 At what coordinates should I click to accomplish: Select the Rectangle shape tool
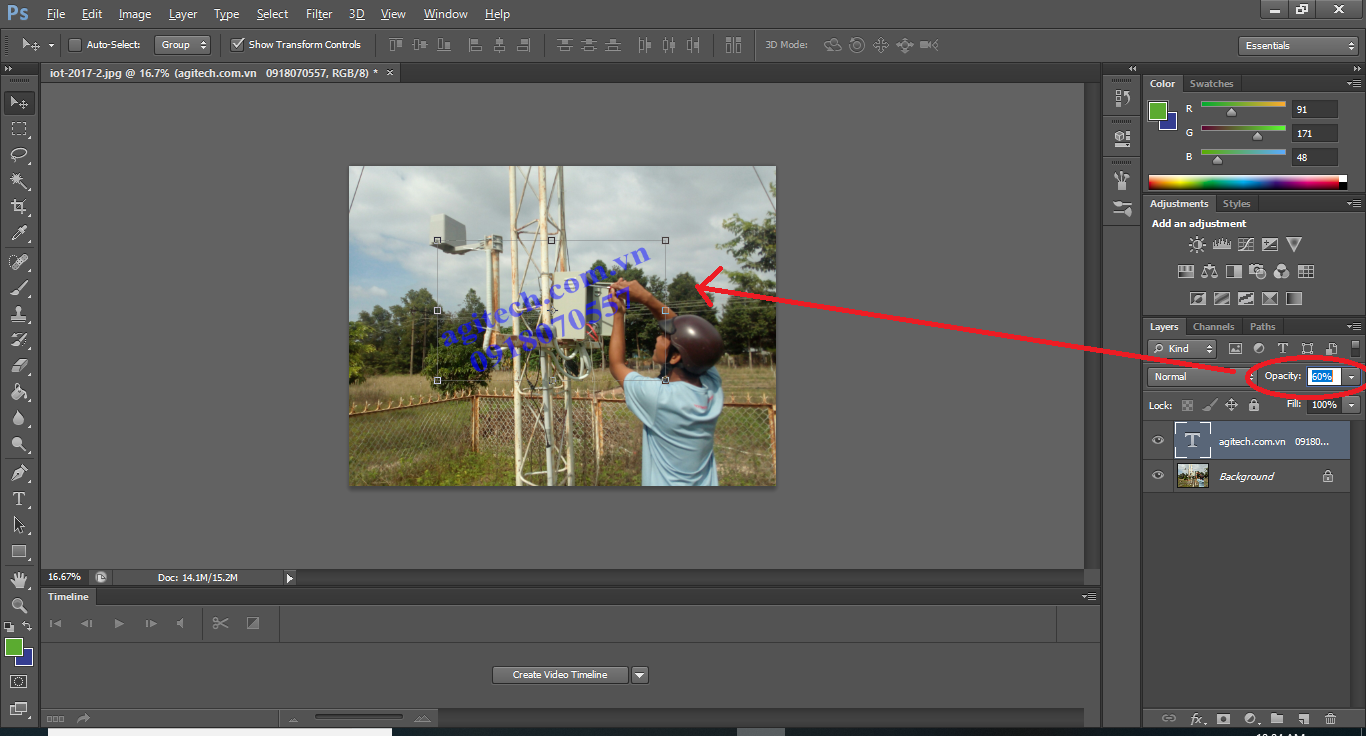[19, 551]
